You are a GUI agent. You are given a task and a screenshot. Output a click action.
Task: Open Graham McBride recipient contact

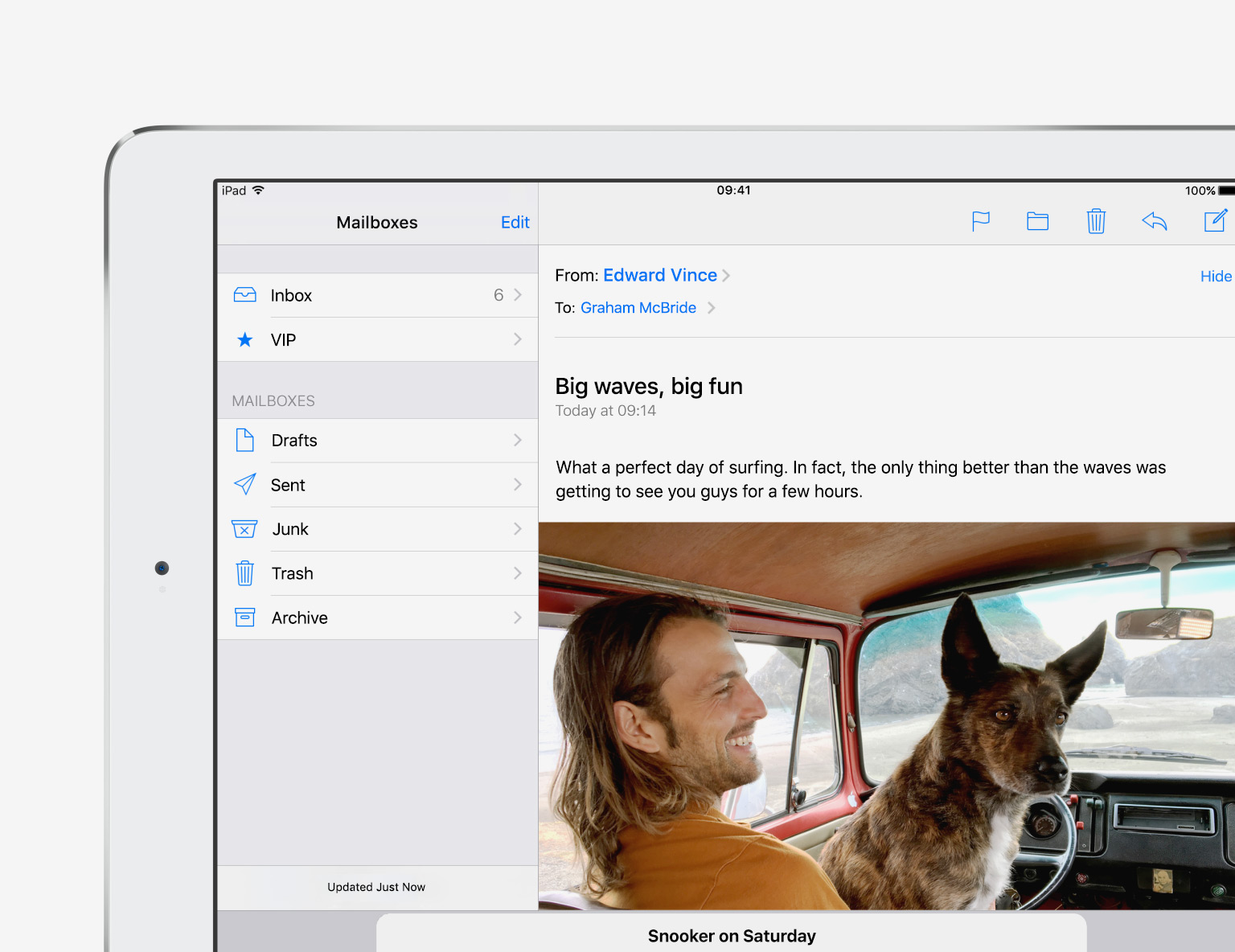(638, 308)
